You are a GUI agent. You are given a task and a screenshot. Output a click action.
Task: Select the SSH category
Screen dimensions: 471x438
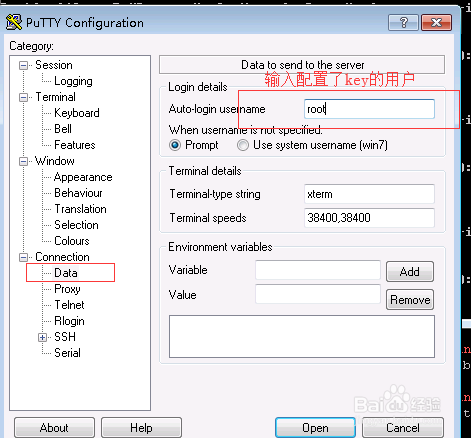[65, 337]
